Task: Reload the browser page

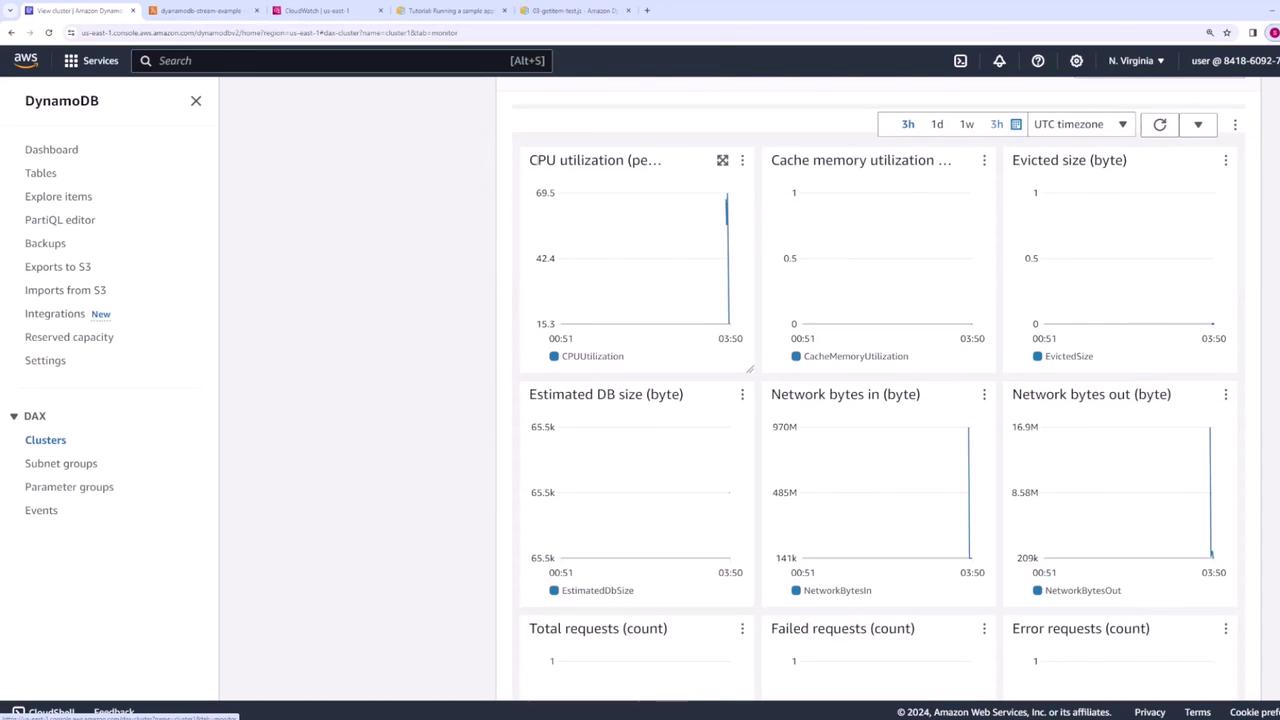Action: [48, 33]
